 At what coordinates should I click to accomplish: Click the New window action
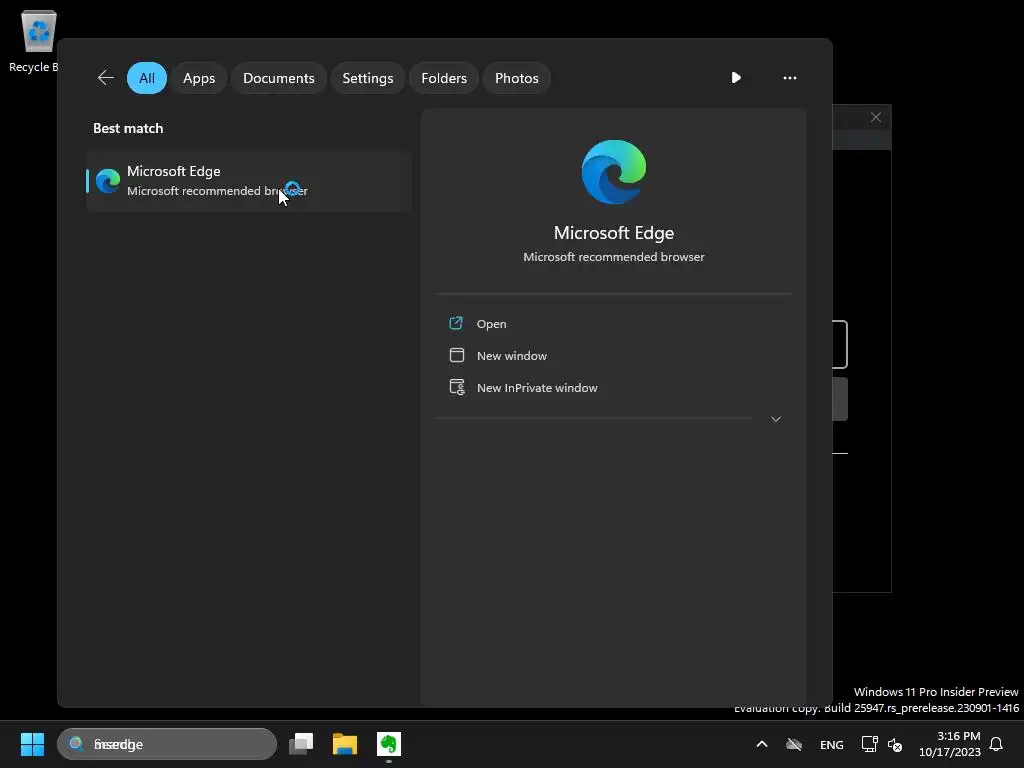tap(511, 356)
